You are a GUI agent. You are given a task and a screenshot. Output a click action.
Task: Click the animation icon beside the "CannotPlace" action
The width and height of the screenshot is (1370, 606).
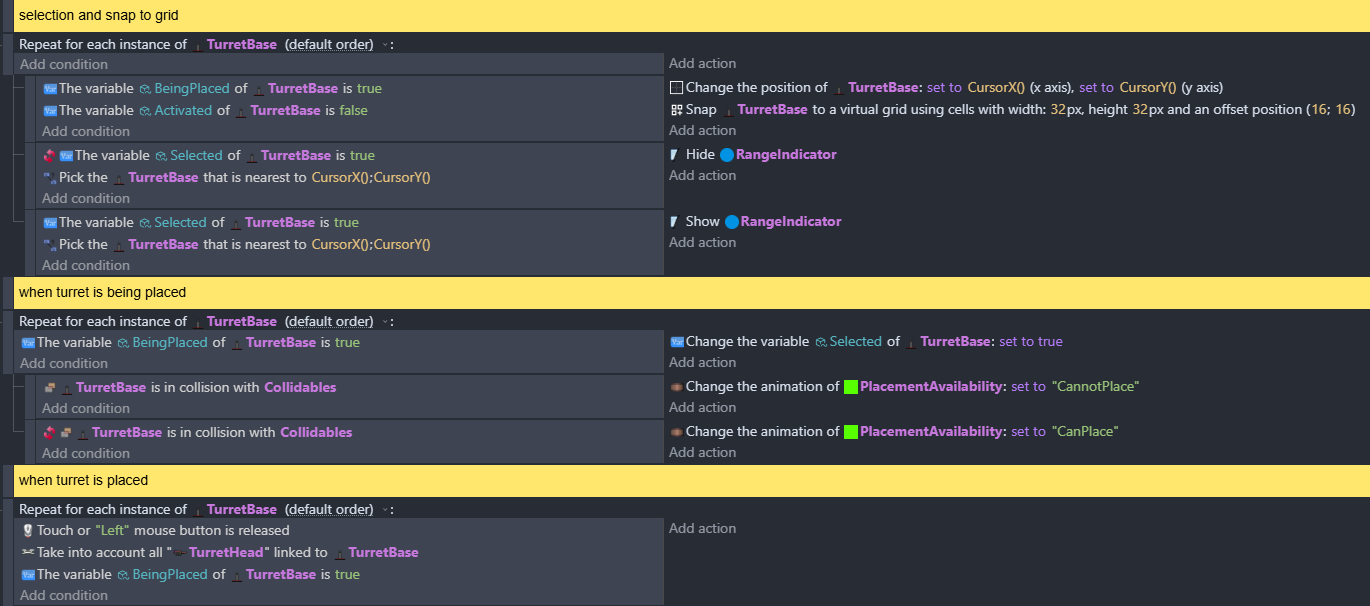pyautogui.click(x=677, y=387)
